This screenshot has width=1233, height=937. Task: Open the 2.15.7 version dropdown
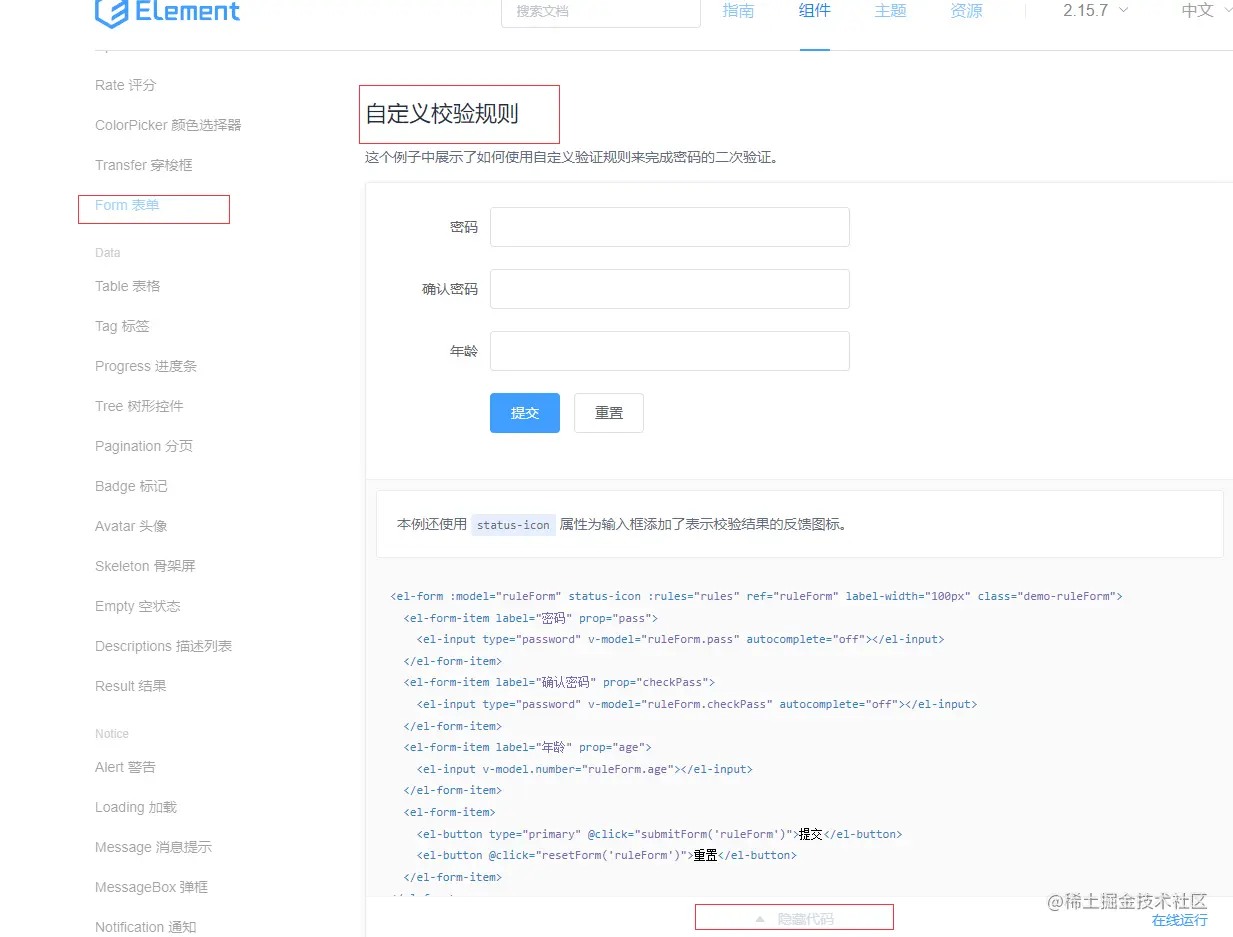tap(1096, 10)
